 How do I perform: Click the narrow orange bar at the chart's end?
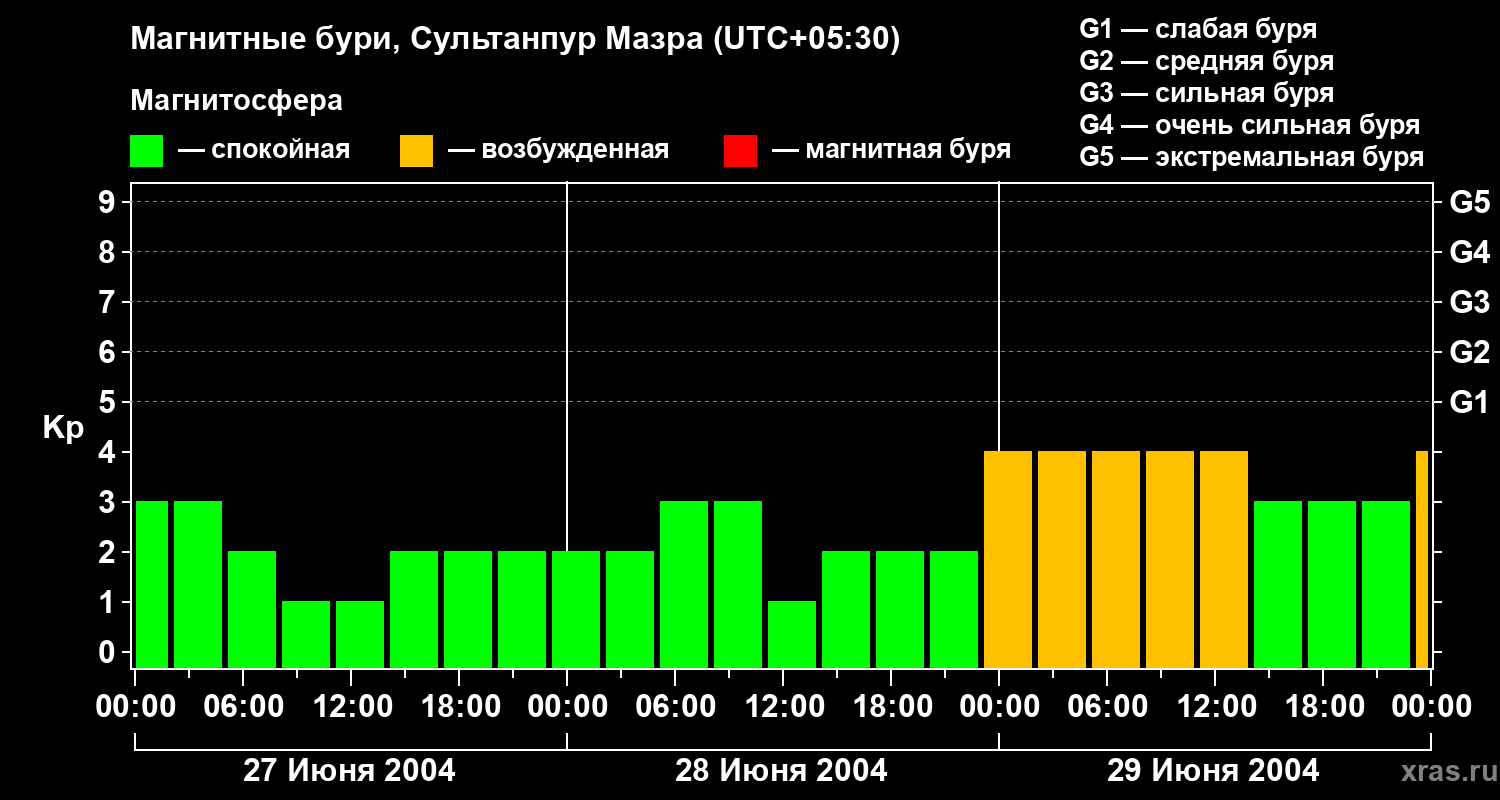point(1422,559)
